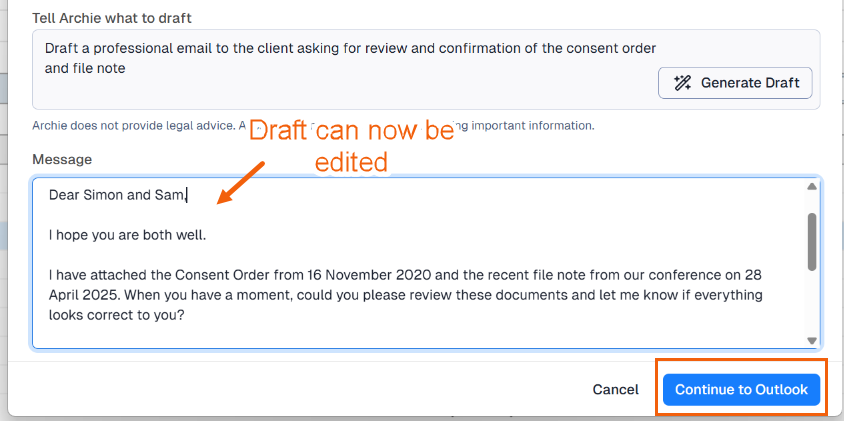The height and width of the screenshot is (421, 844).
Task: Place cursor in 'I hope you are both well.'
Action: tap(128, 235)
